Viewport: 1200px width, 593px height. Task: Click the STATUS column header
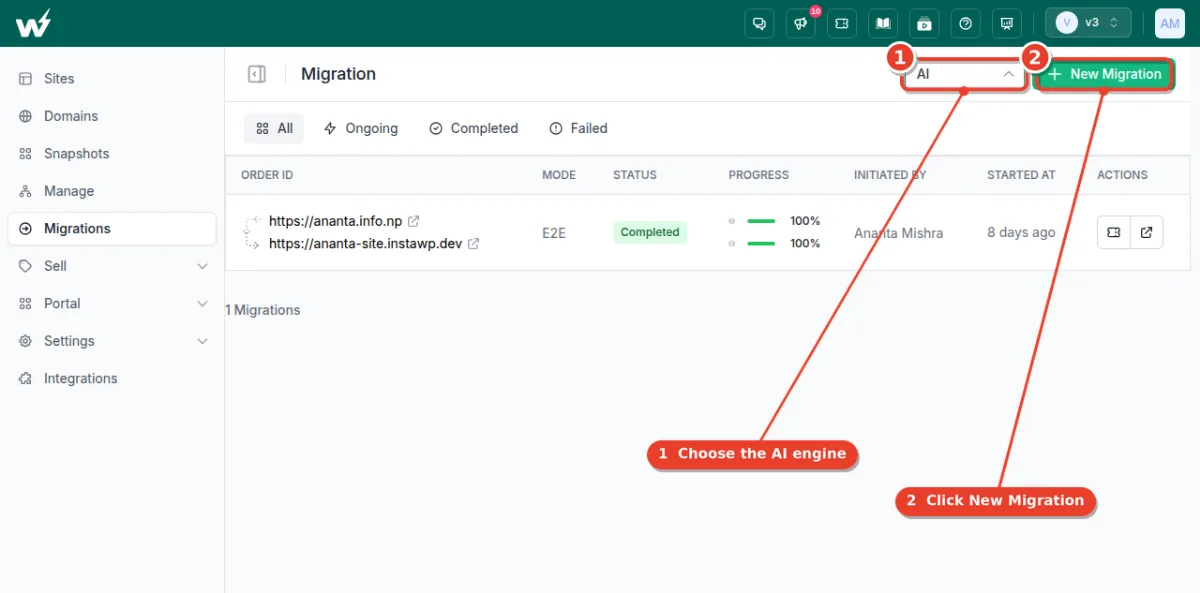(635, 175)
